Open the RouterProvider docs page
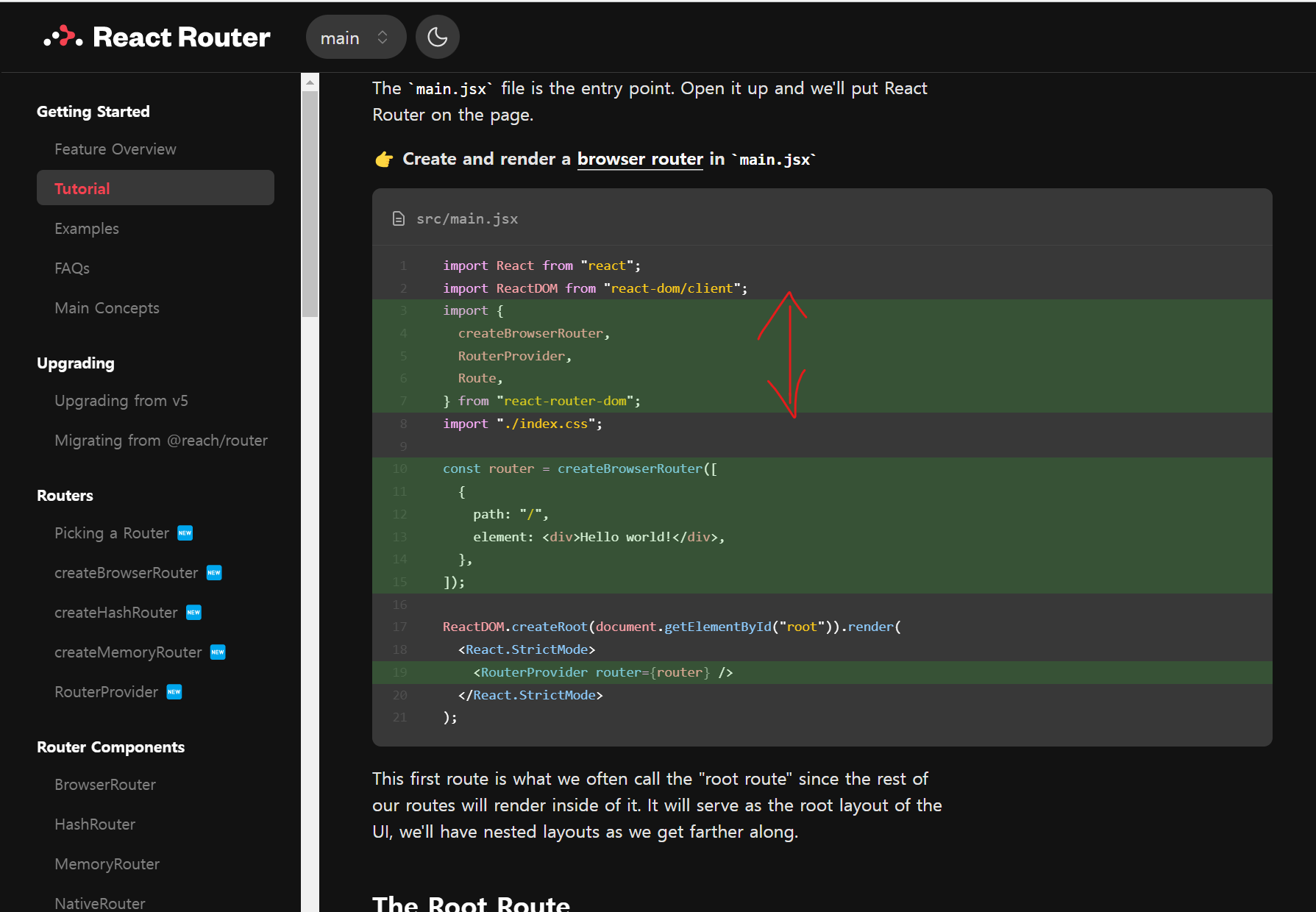Viewport: 1316px width, 912px height. click(x=107, y=692)
